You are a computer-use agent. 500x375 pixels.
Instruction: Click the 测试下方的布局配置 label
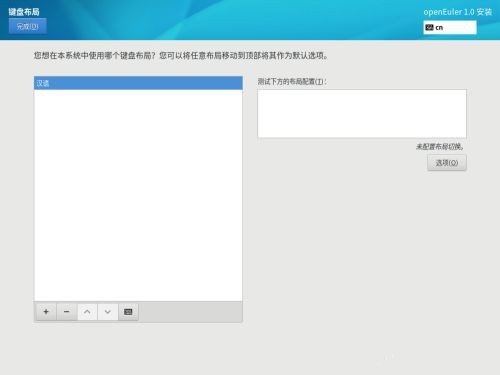pyautogui.click(x=292, y=81)
